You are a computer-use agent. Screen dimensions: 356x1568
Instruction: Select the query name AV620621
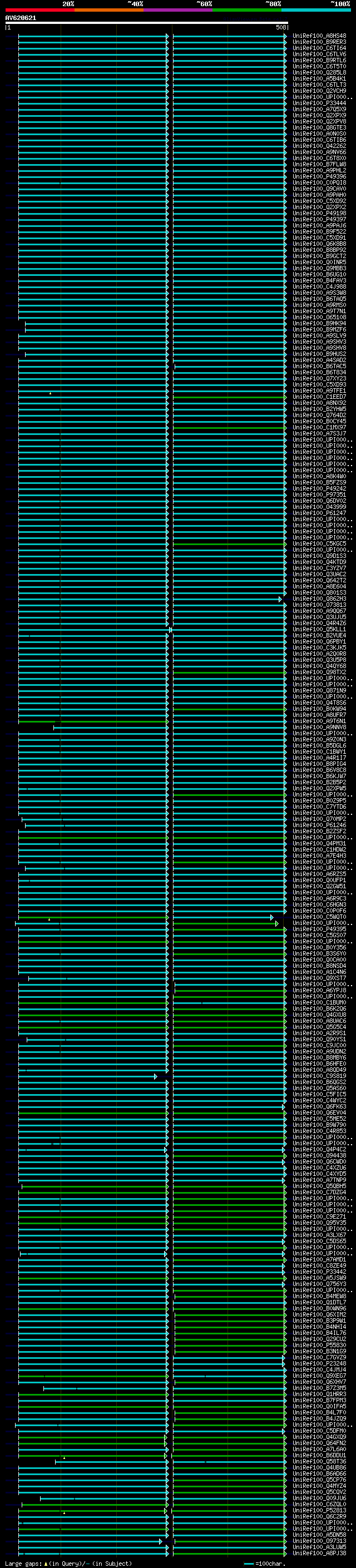click(21, 18)
